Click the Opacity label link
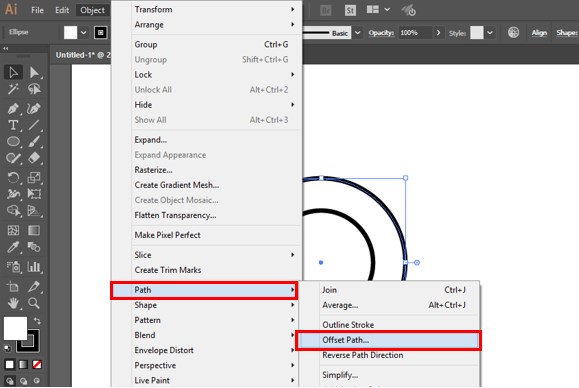 [381, 33]
